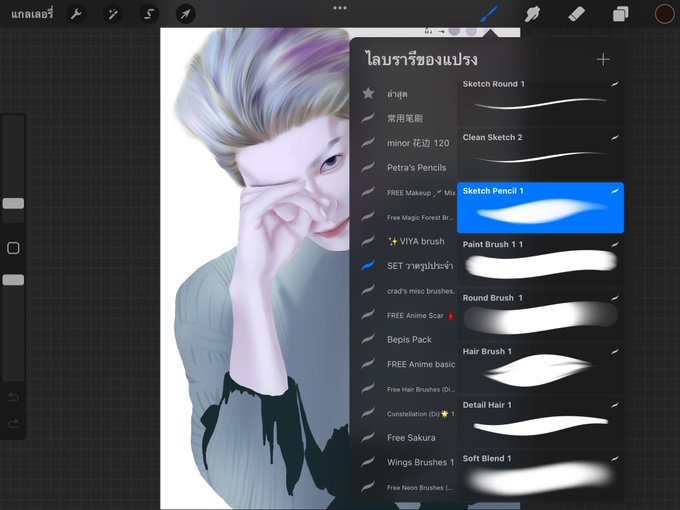Choose the Round Brush 1 brush

coord(540,315)
